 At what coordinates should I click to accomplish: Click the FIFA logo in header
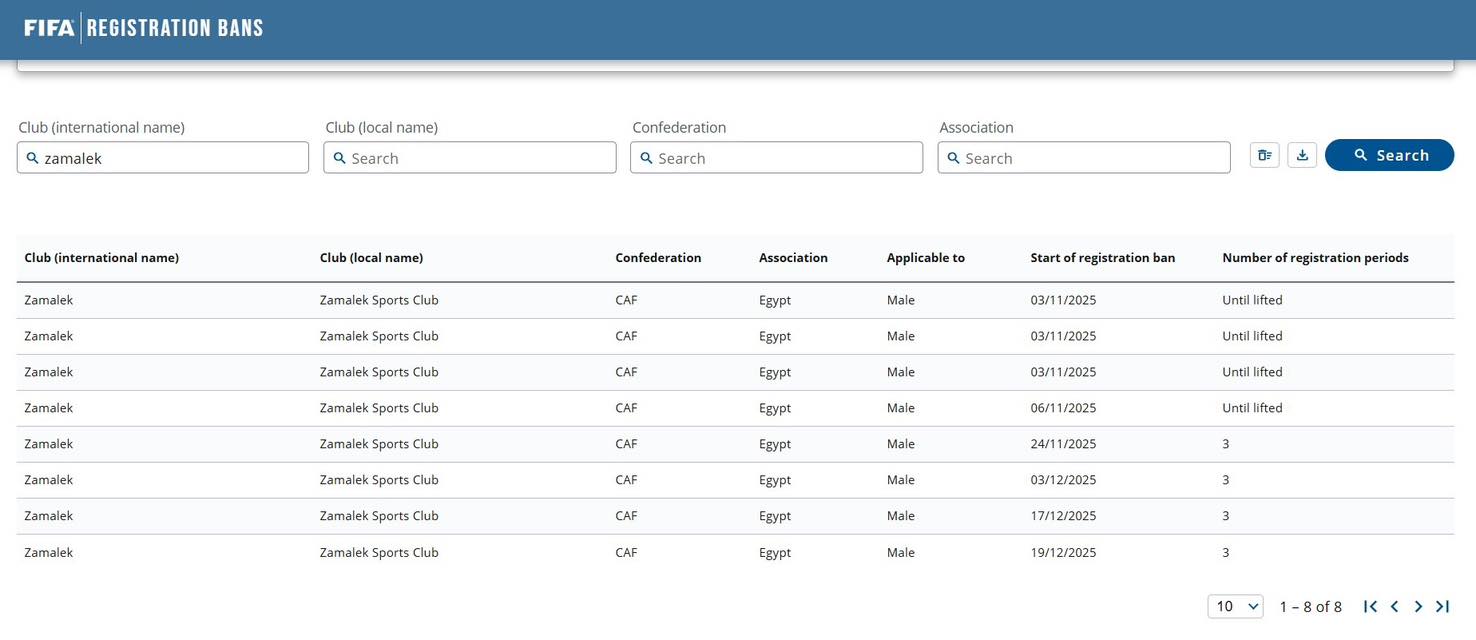[49, 28]
